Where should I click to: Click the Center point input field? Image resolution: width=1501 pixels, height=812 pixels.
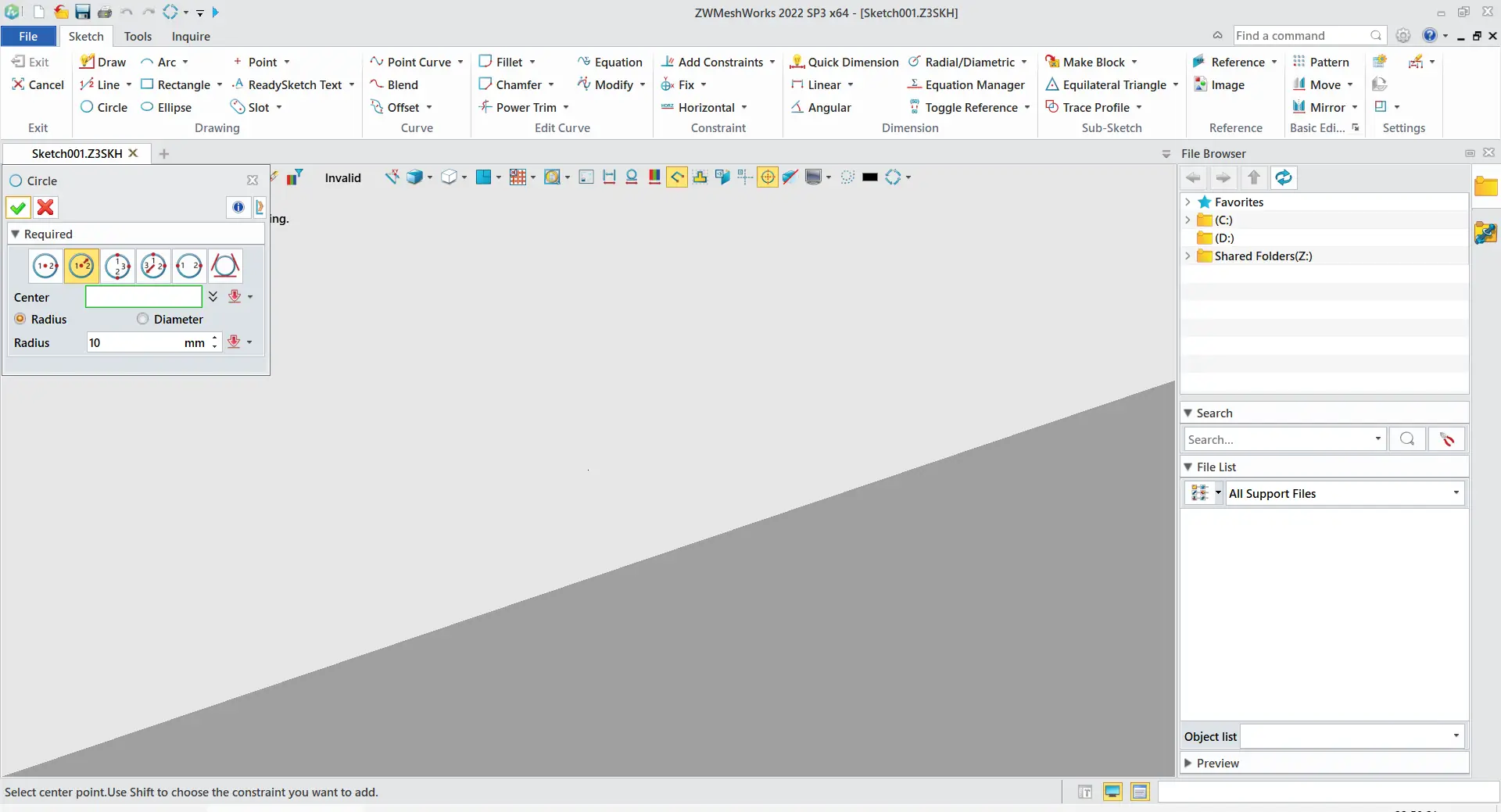pos(144,297)
